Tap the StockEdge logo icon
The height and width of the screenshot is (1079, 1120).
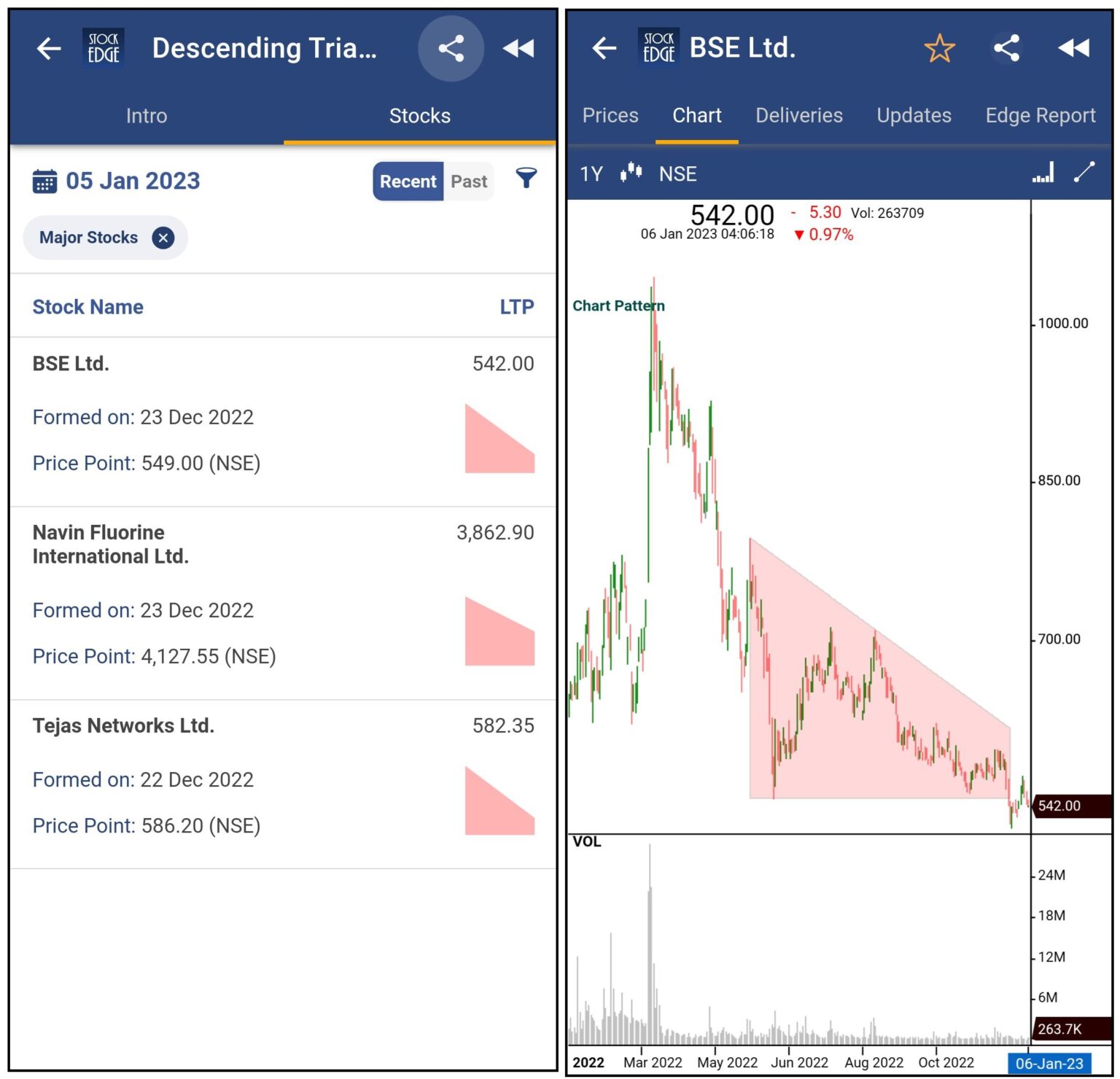[102, 47]
